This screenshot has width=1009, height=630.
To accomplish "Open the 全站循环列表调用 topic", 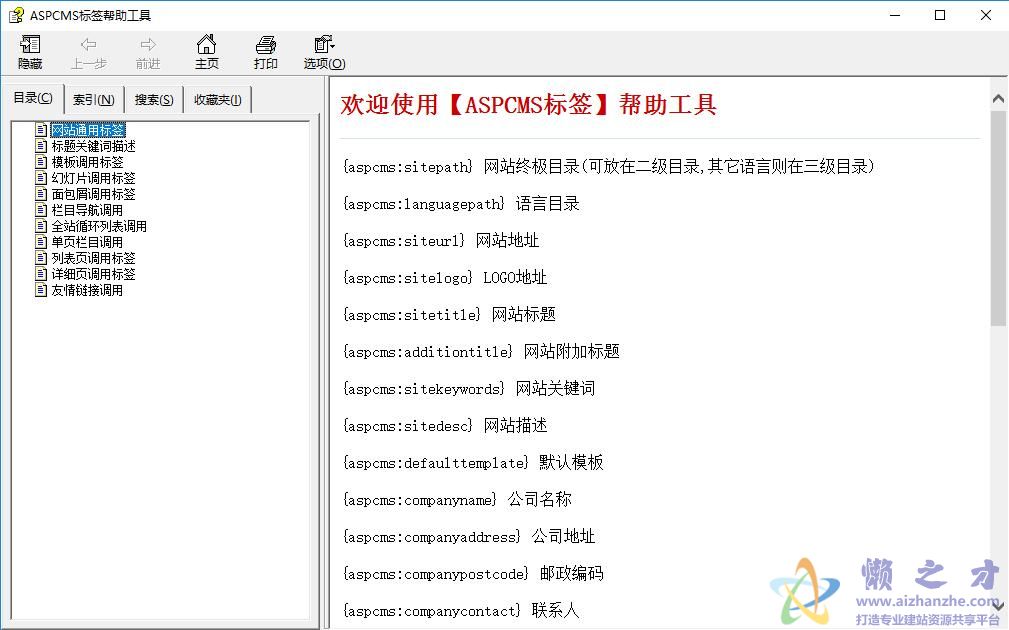I will pyautogui.click(x=99, y=227).
